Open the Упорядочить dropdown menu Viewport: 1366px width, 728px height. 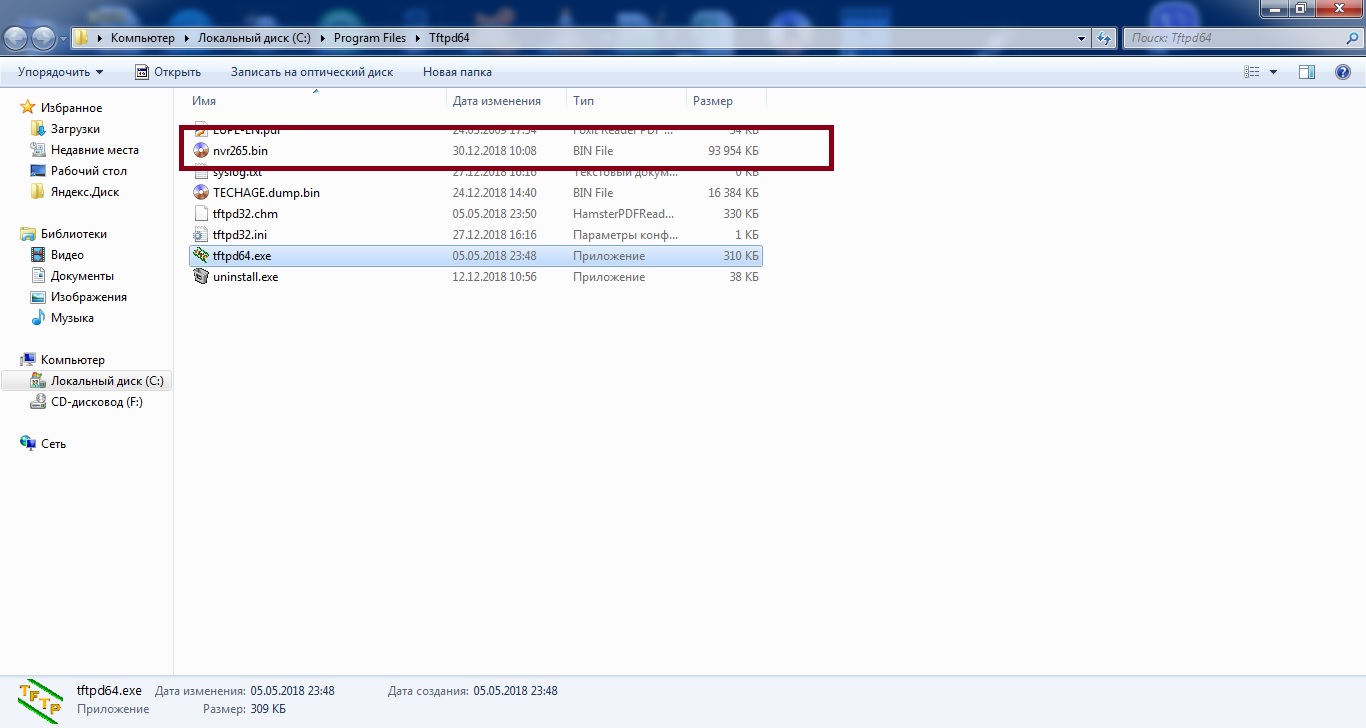(x=60, y=72)
